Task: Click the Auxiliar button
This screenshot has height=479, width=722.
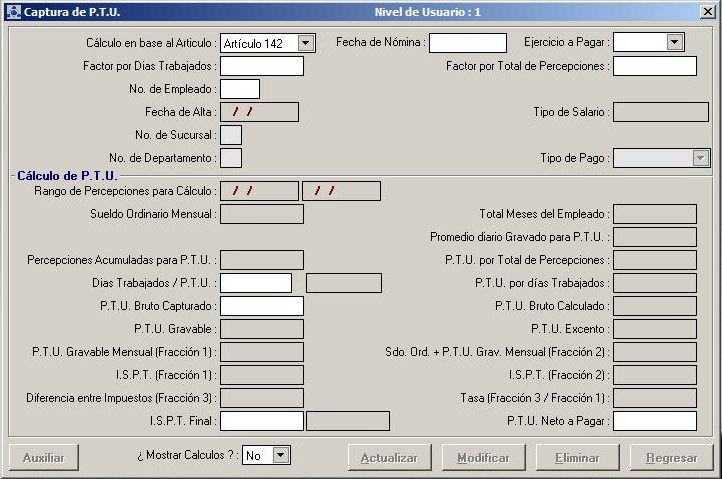Action: tap(43, 457)
